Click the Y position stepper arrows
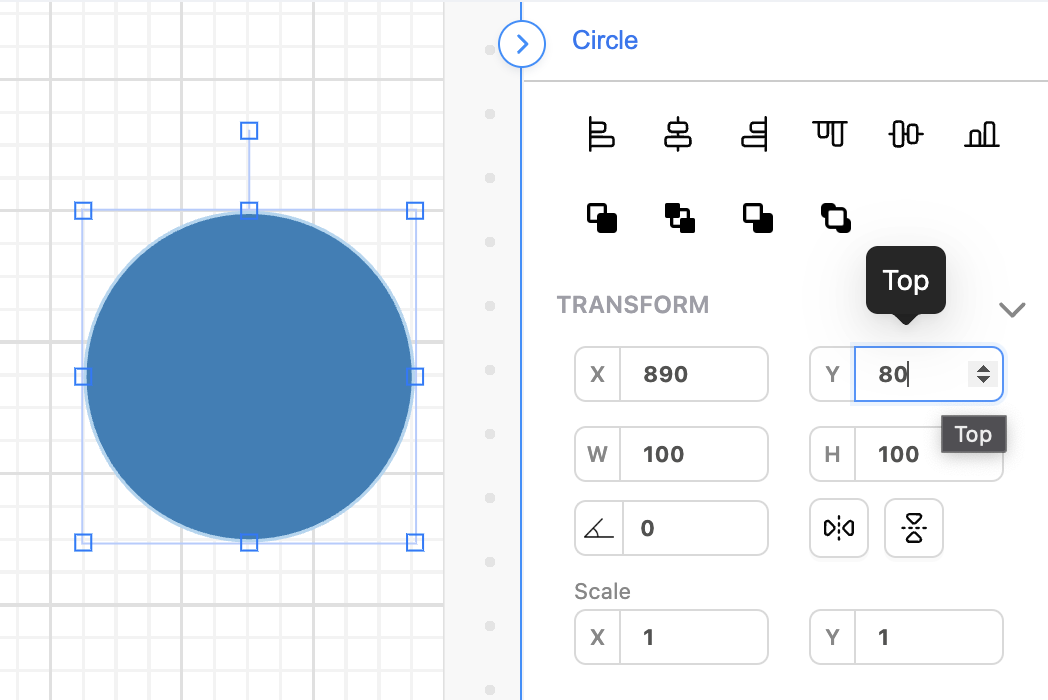The height and width of the screenshot is (700, 1048). [983, 374]
